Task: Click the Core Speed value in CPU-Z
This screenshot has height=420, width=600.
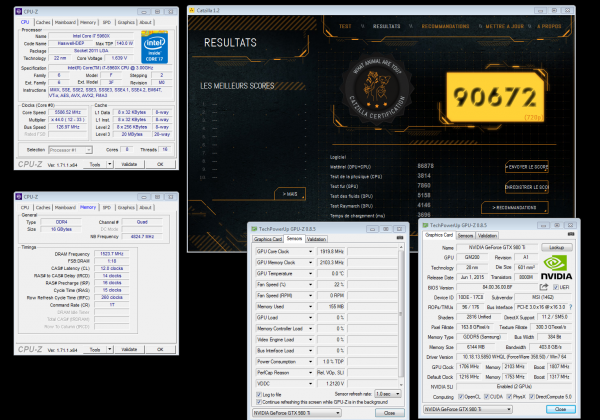Action: pos(68,112)
